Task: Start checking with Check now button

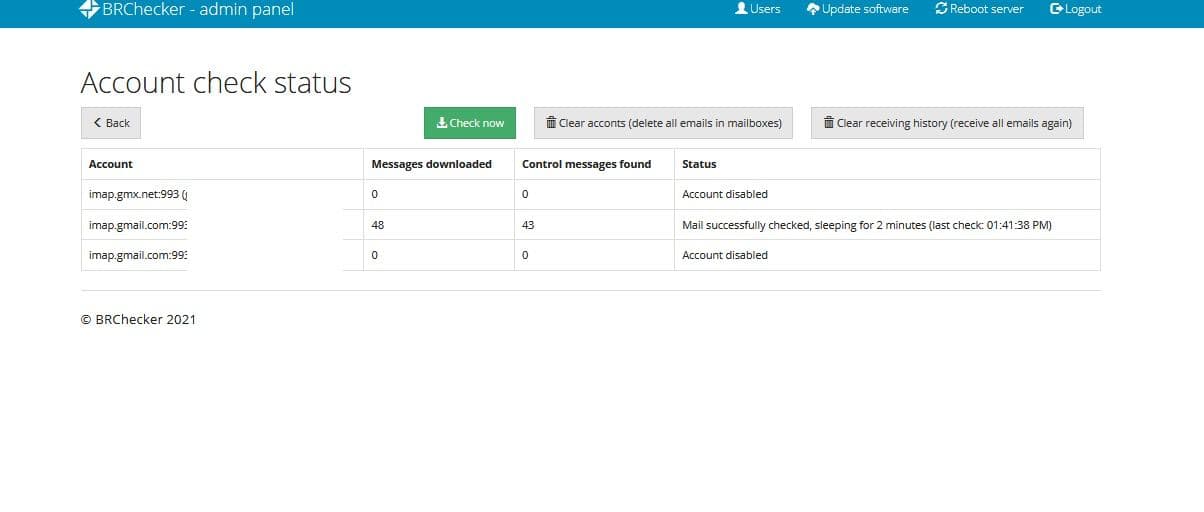Action: point(470,123)
